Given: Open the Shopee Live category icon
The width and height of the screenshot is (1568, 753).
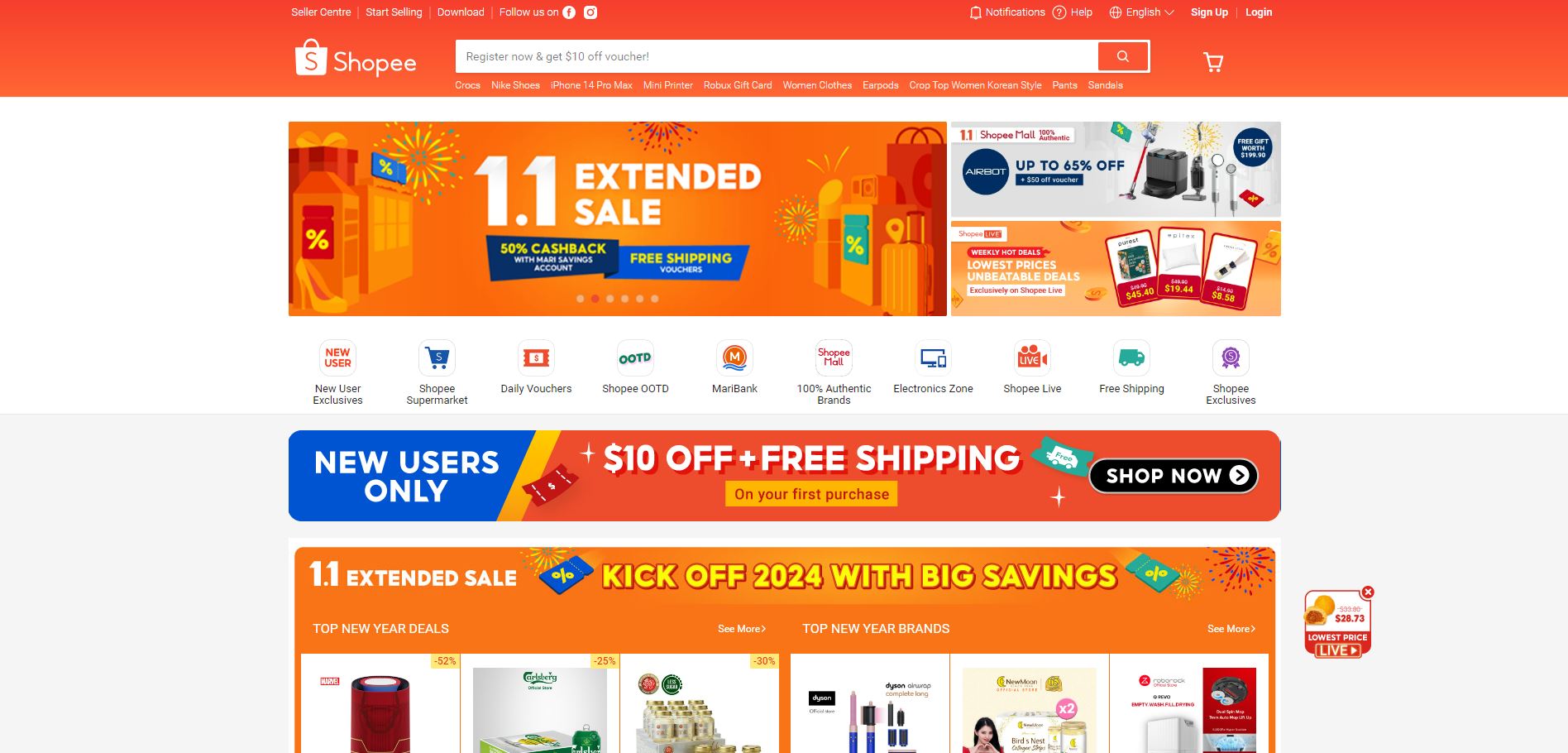Looking at the screenshot, I should [1032, 358].
